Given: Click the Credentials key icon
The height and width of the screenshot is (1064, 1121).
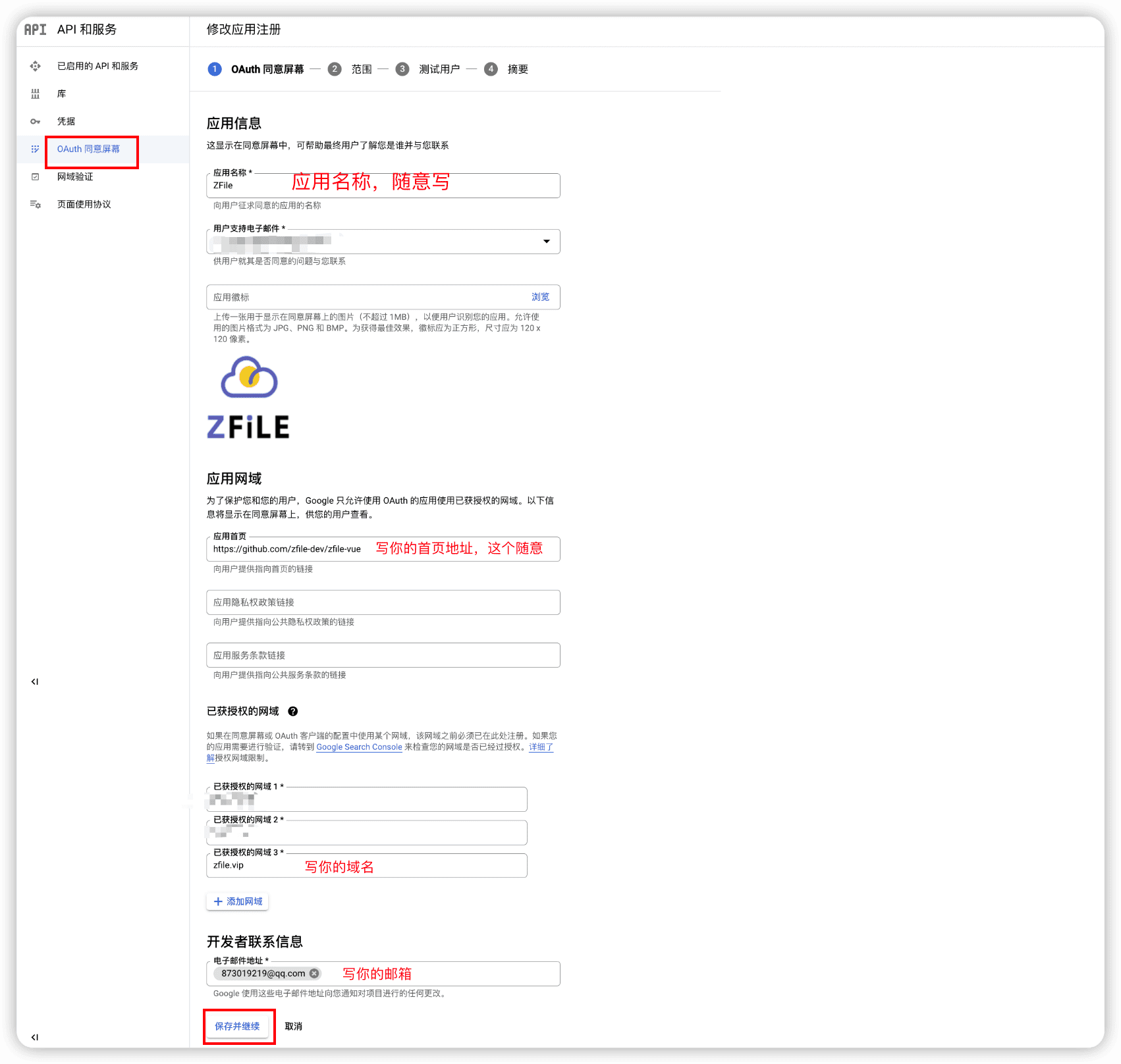Looking at the screenshot, I should coord(36,121).
